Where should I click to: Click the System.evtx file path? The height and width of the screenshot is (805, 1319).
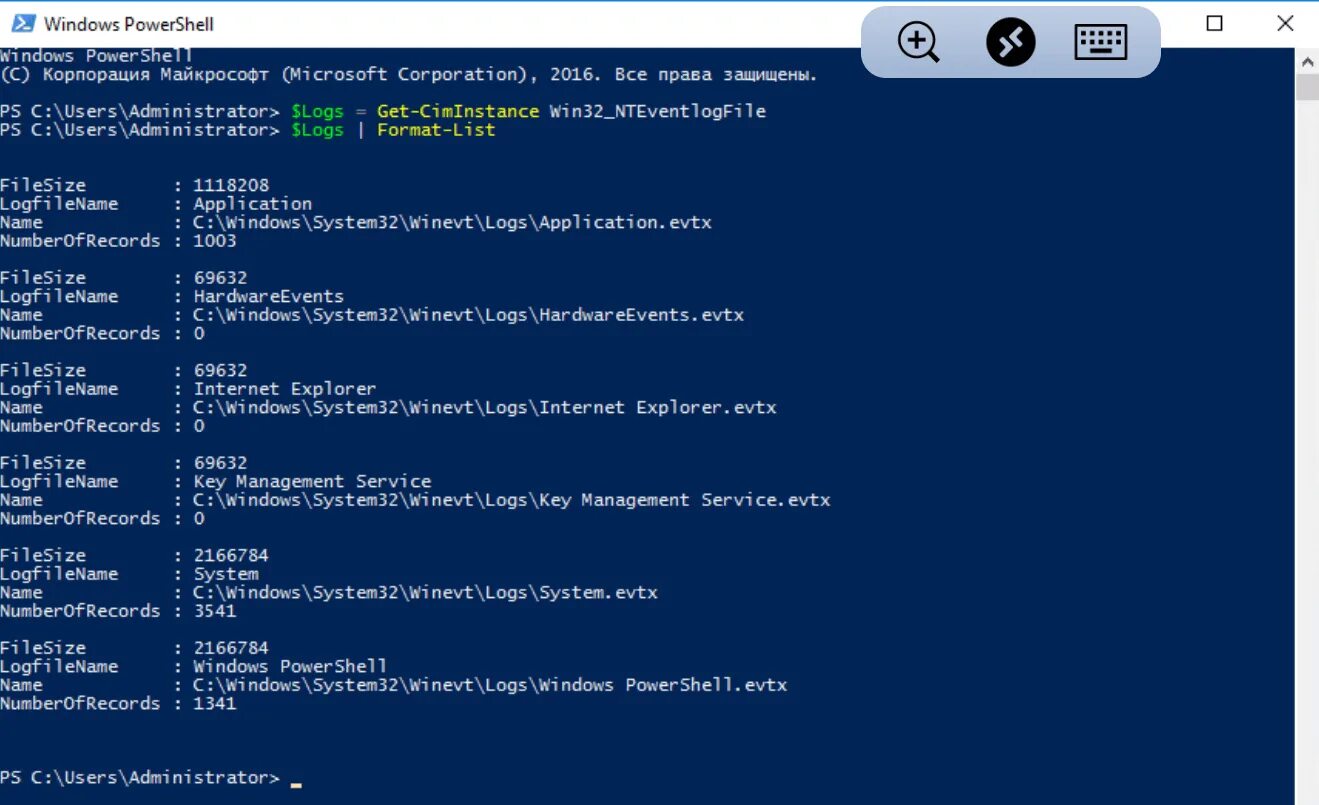426,592
